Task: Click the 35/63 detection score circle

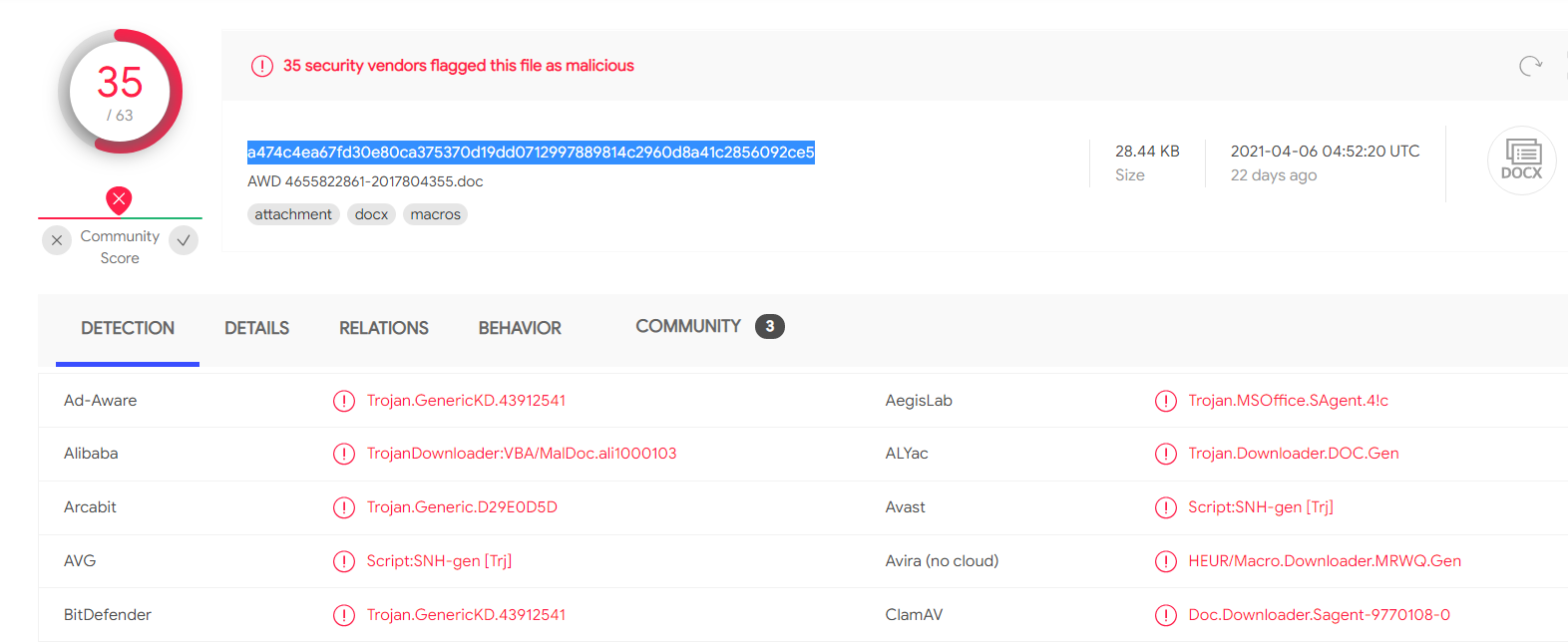Action: pyautogui.click(x=120, y=92)
